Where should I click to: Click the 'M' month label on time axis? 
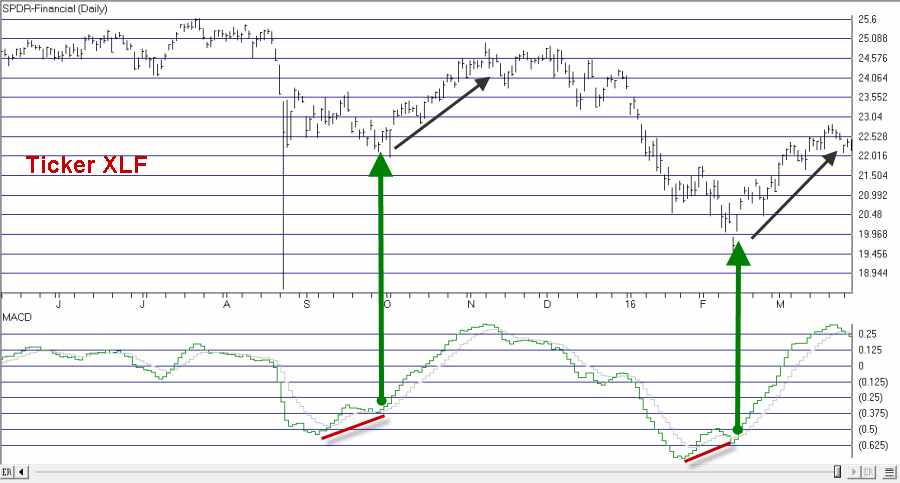pyautogui.click(x=780, y=304)
